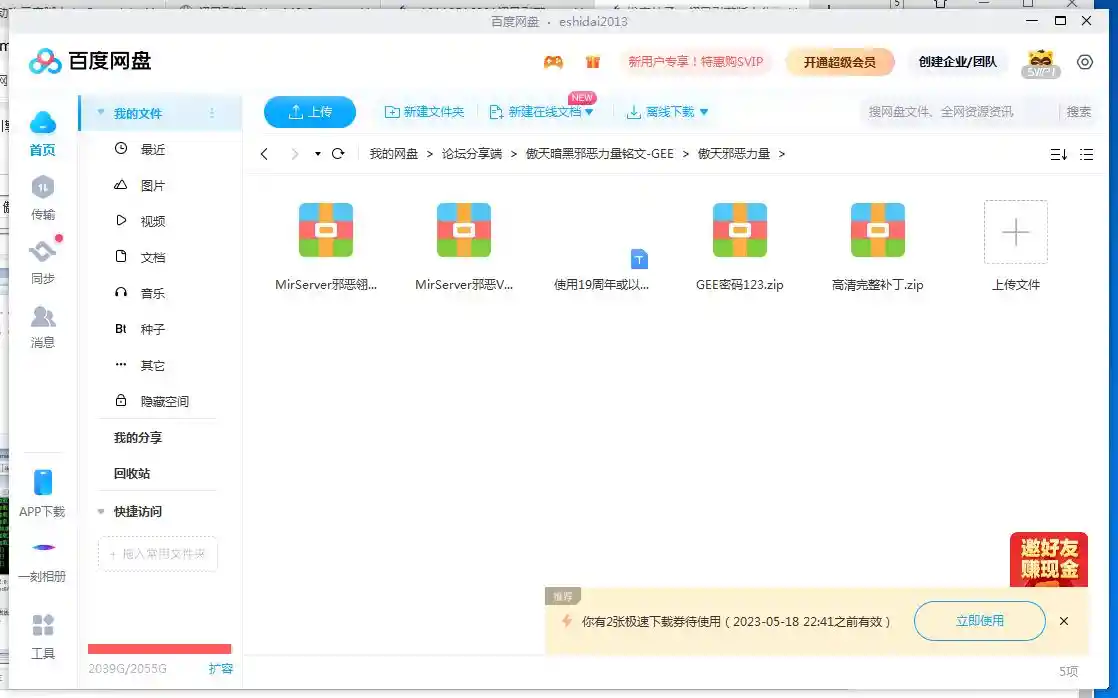Dismiss the download coupon notification
The height and width of the screenshot is (698, 1118).
(1064, 621)
